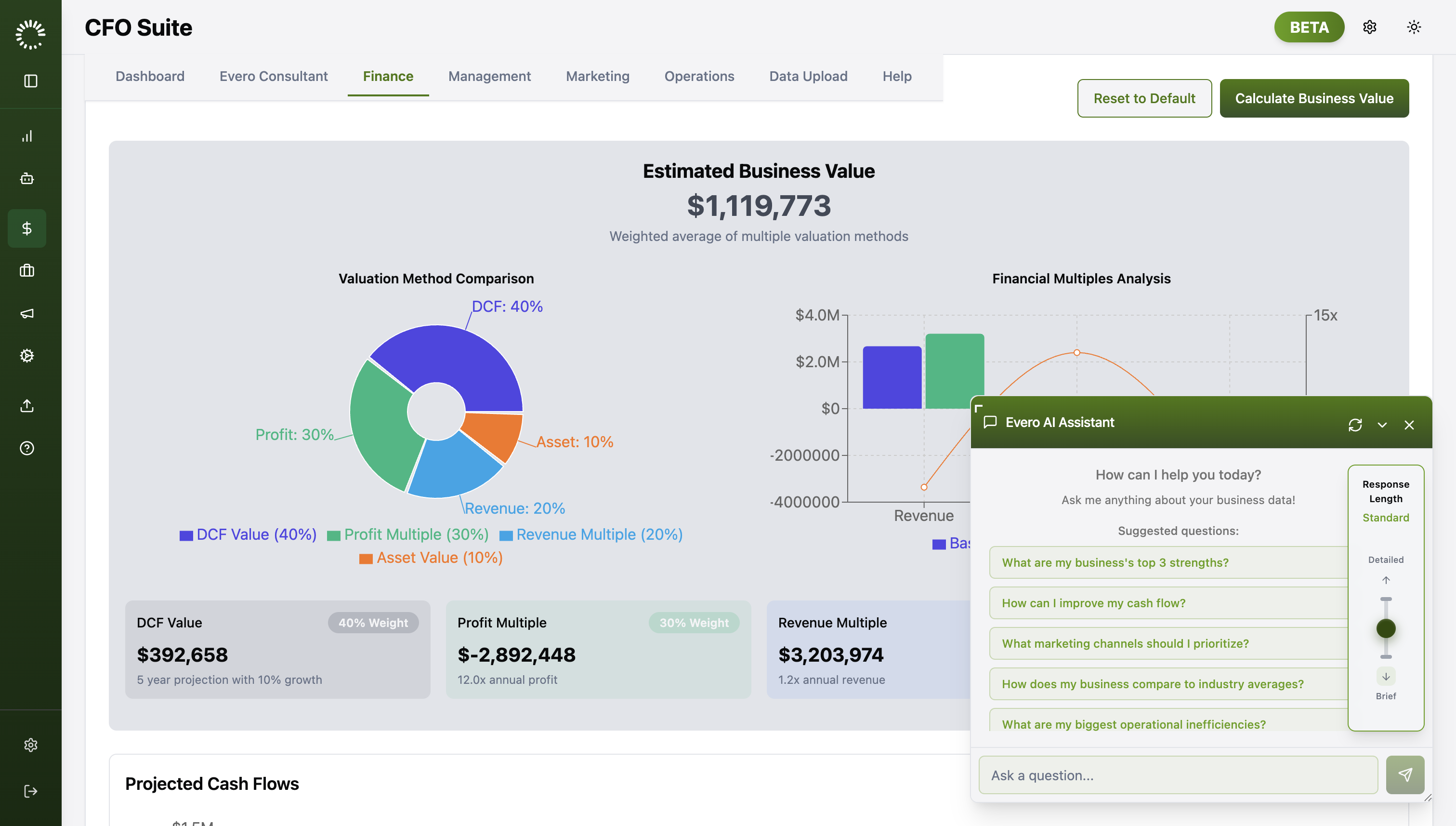
Task: Collapse the AI Assistant with chevron
Action: point(1382,425)
